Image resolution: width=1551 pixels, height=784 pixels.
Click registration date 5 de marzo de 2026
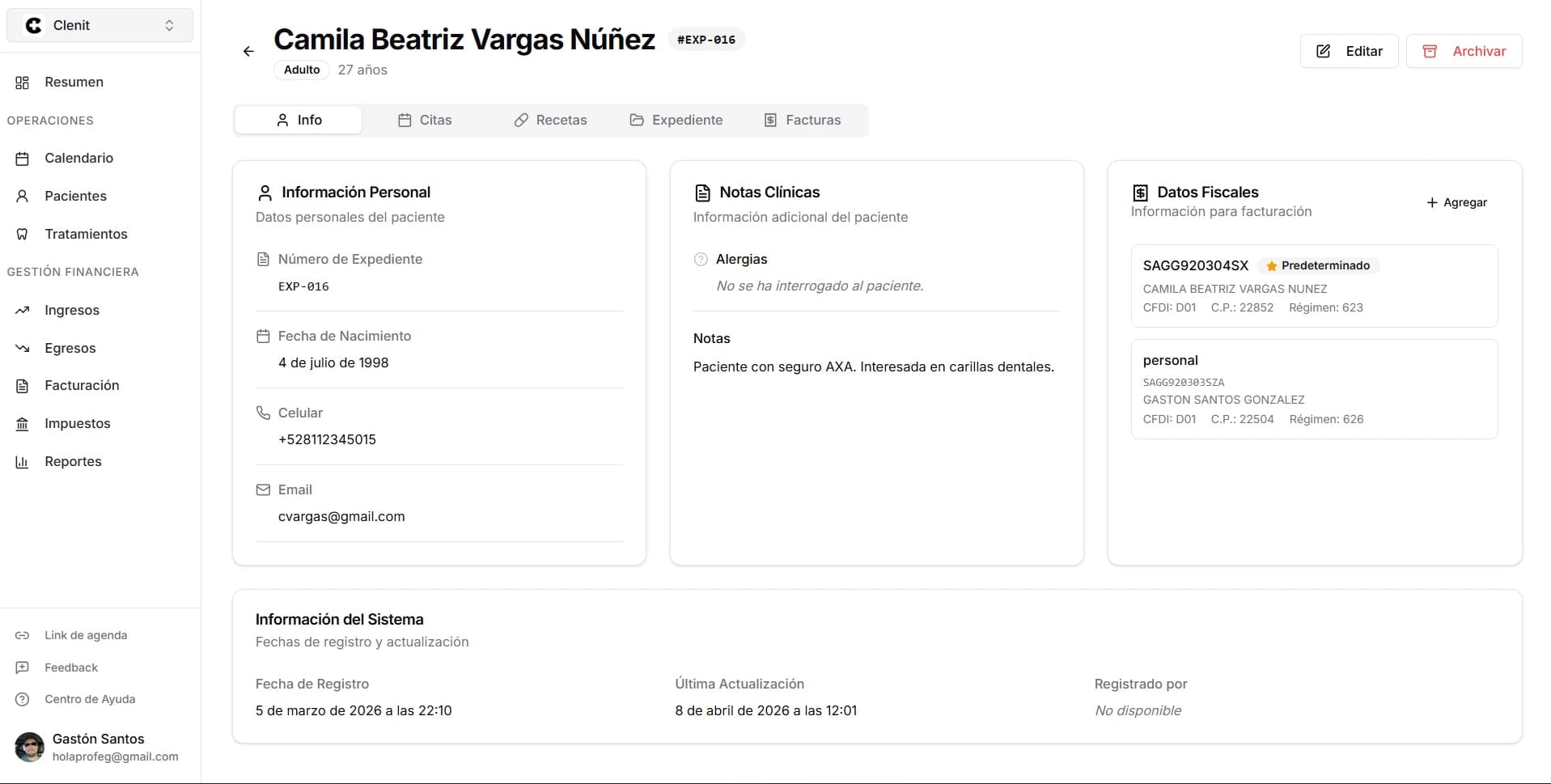click(x=354, y=710)
